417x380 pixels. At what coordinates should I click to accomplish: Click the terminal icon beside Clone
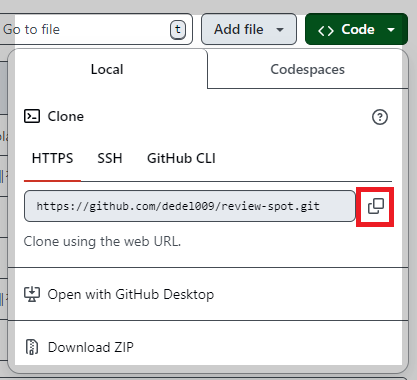pyautogui.click(x=32, y=116)
